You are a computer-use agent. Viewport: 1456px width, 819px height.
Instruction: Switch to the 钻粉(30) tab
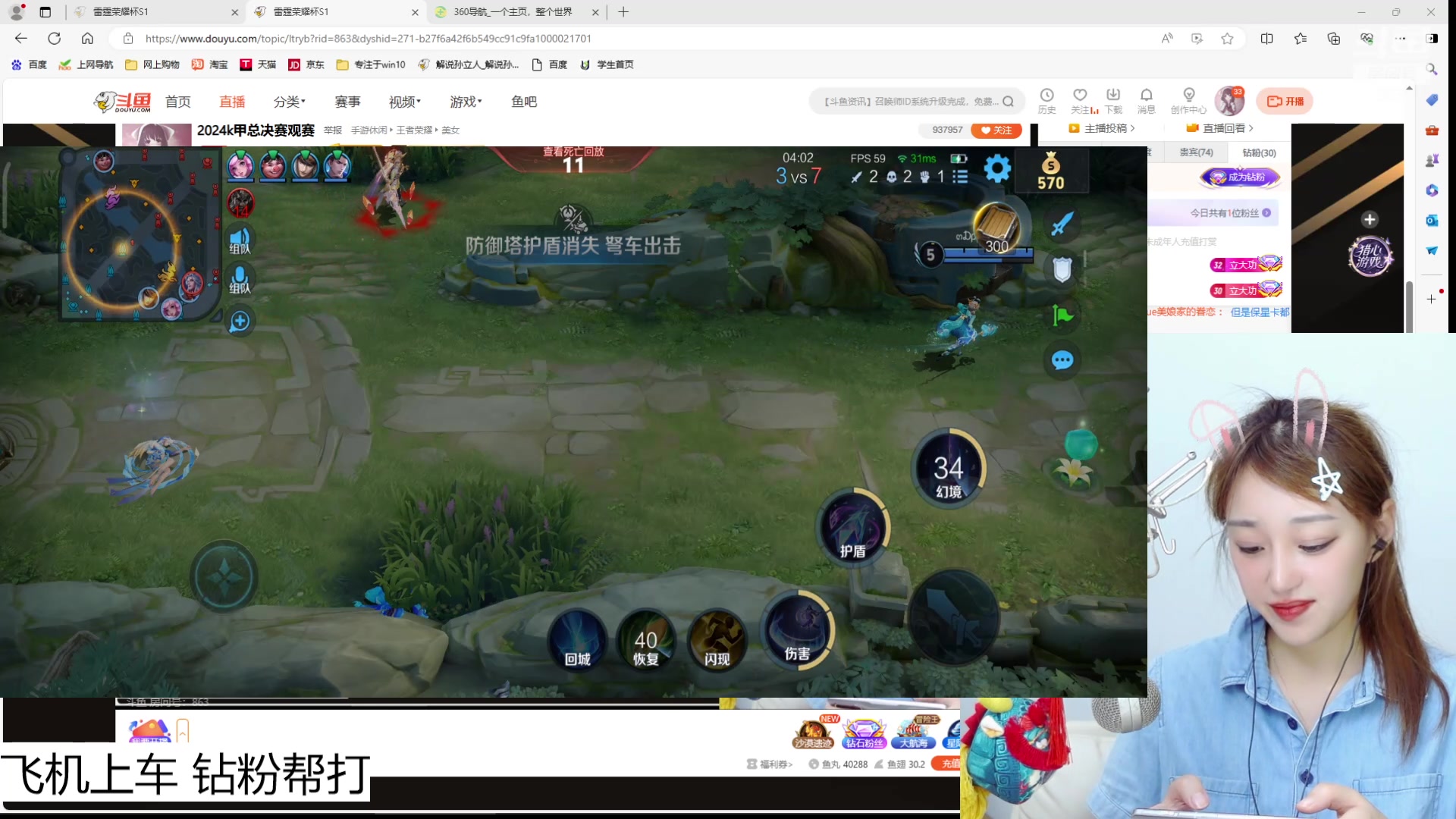point(1259,152)
